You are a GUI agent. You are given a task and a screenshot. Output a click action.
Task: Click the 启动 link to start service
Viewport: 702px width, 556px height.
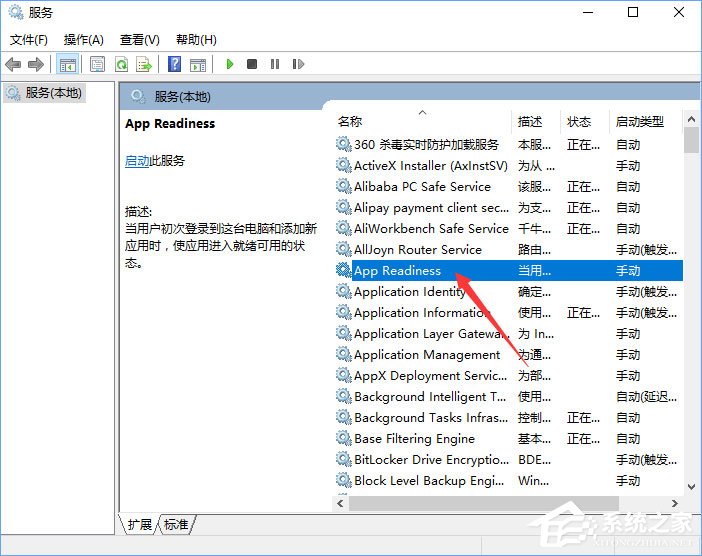pyautogui.click(x=137, y=161)
